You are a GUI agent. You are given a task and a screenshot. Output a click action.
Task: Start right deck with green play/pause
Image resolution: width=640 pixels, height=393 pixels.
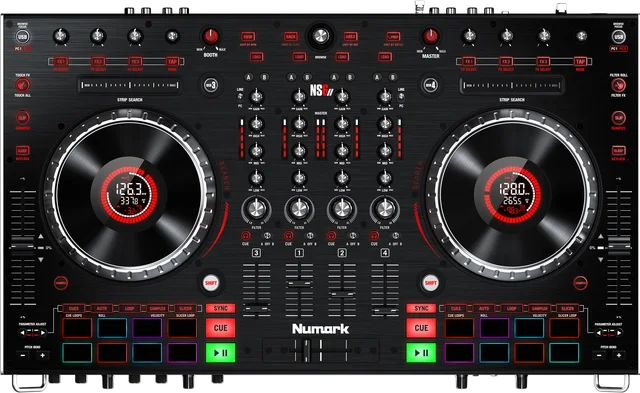pyautogui.click(x=421, y=353)
